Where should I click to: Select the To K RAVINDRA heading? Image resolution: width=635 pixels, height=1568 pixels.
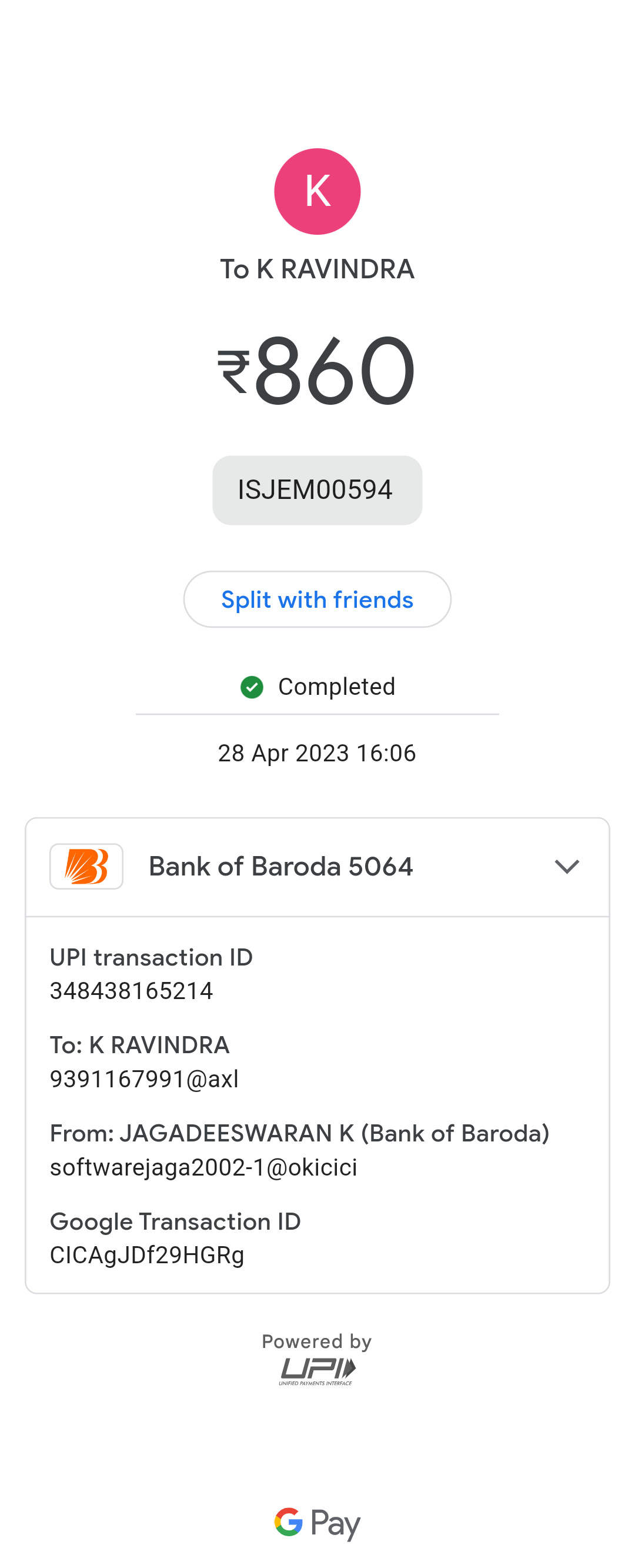(317, 269)
